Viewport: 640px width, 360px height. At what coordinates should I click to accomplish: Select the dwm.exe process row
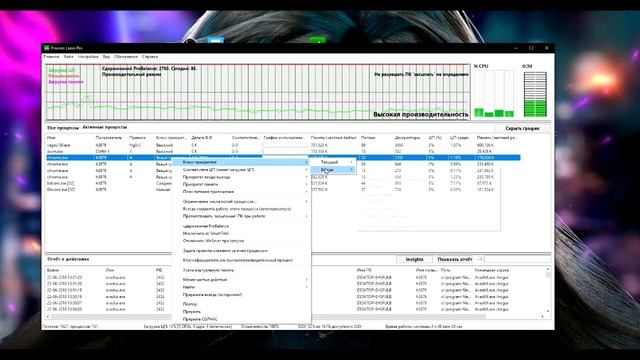(282, 151)
